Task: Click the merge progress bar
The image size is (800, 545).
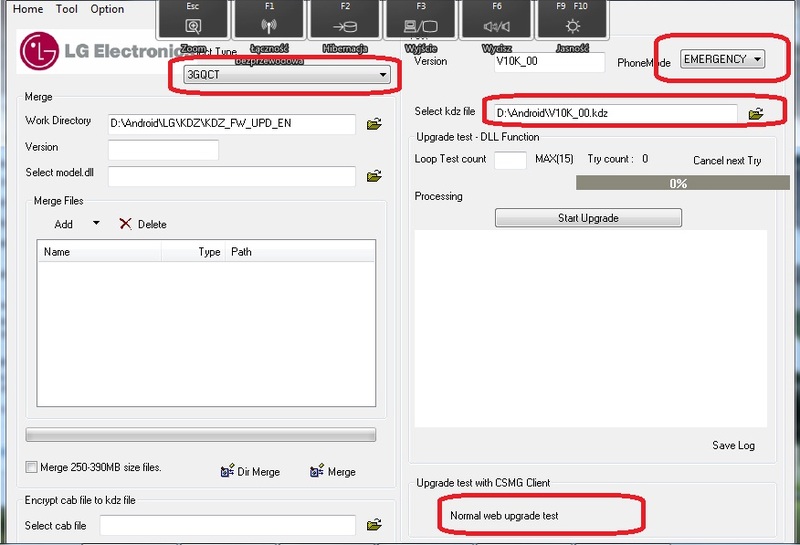Action: pos(201,435)
